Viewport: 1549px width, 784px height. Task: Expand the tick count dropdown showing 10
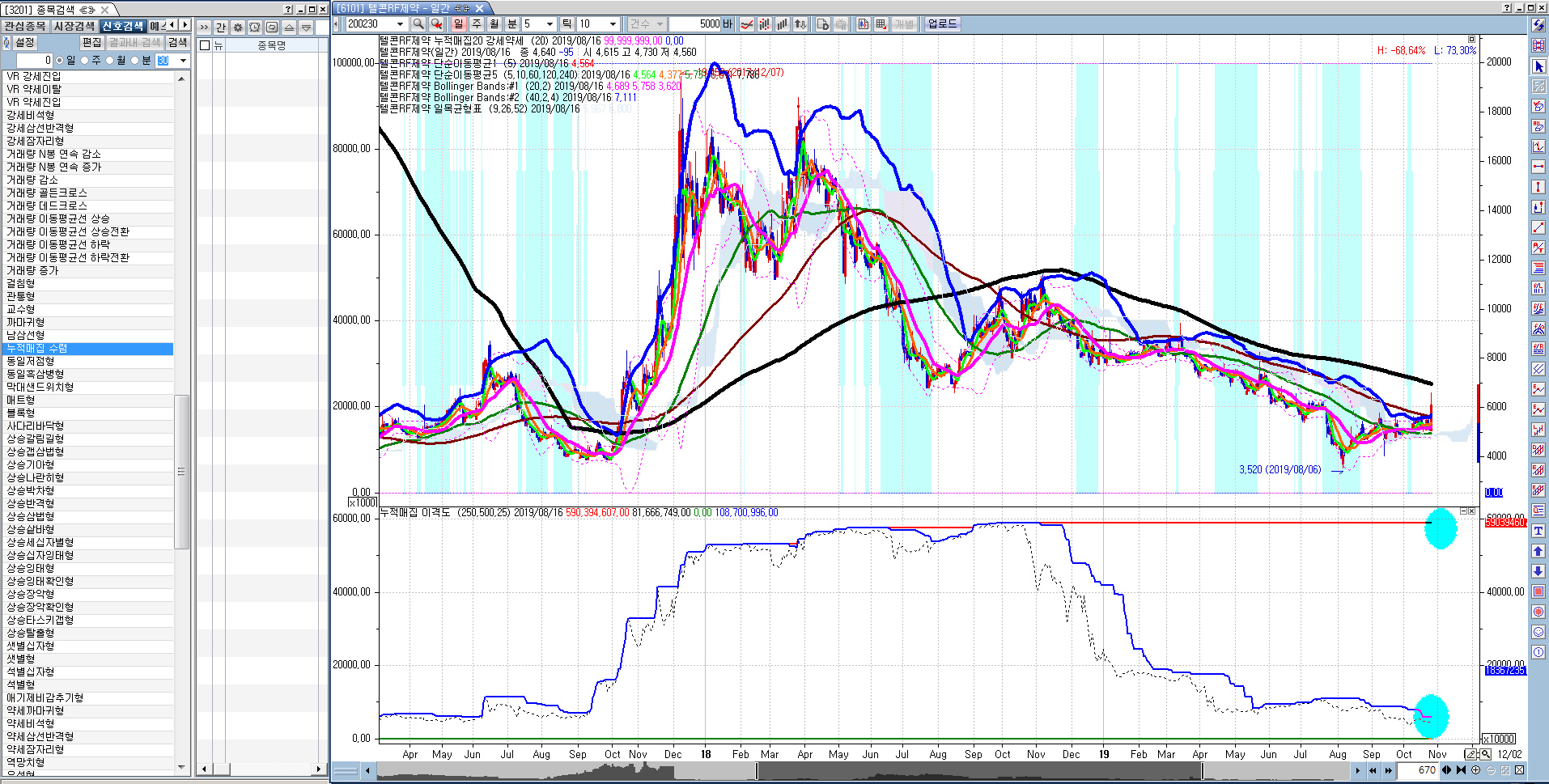[x=613, y=24]
